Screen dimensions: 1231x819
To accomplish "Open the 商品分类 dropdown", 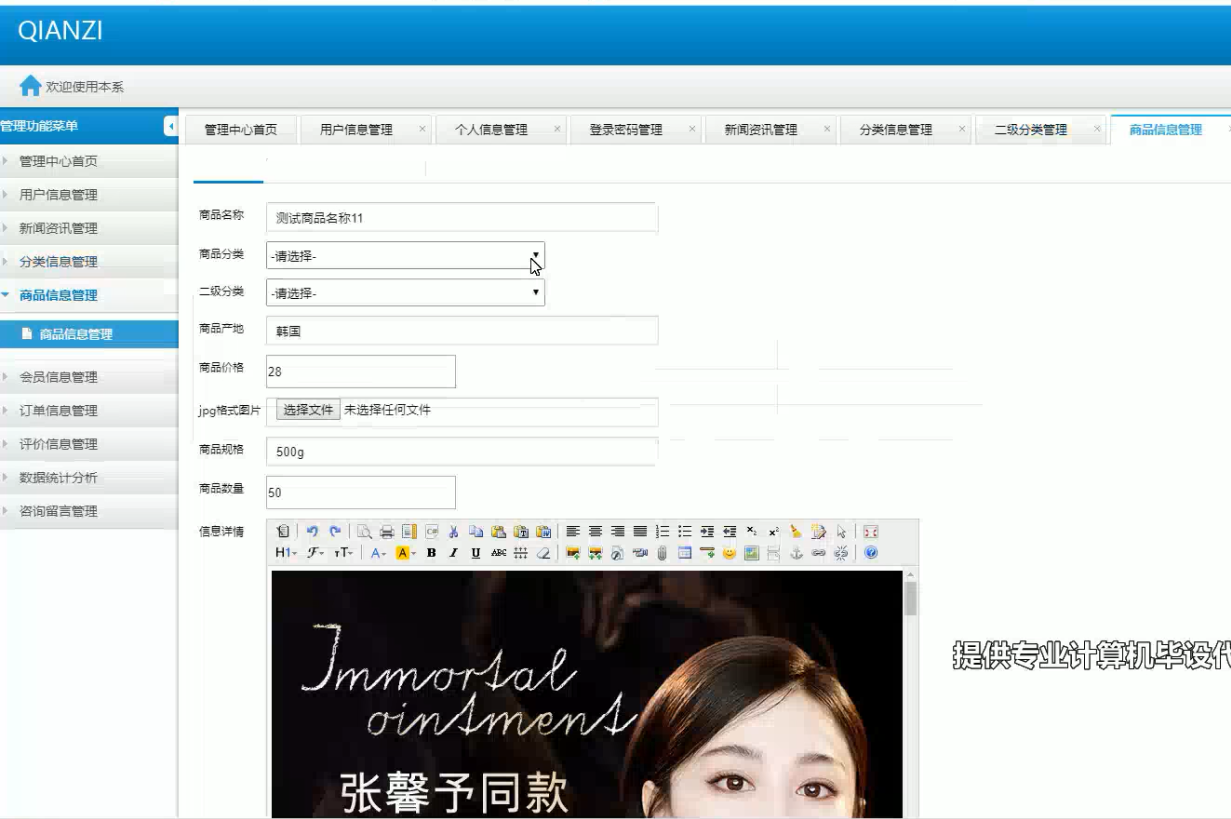I will [x=405, y=256].
